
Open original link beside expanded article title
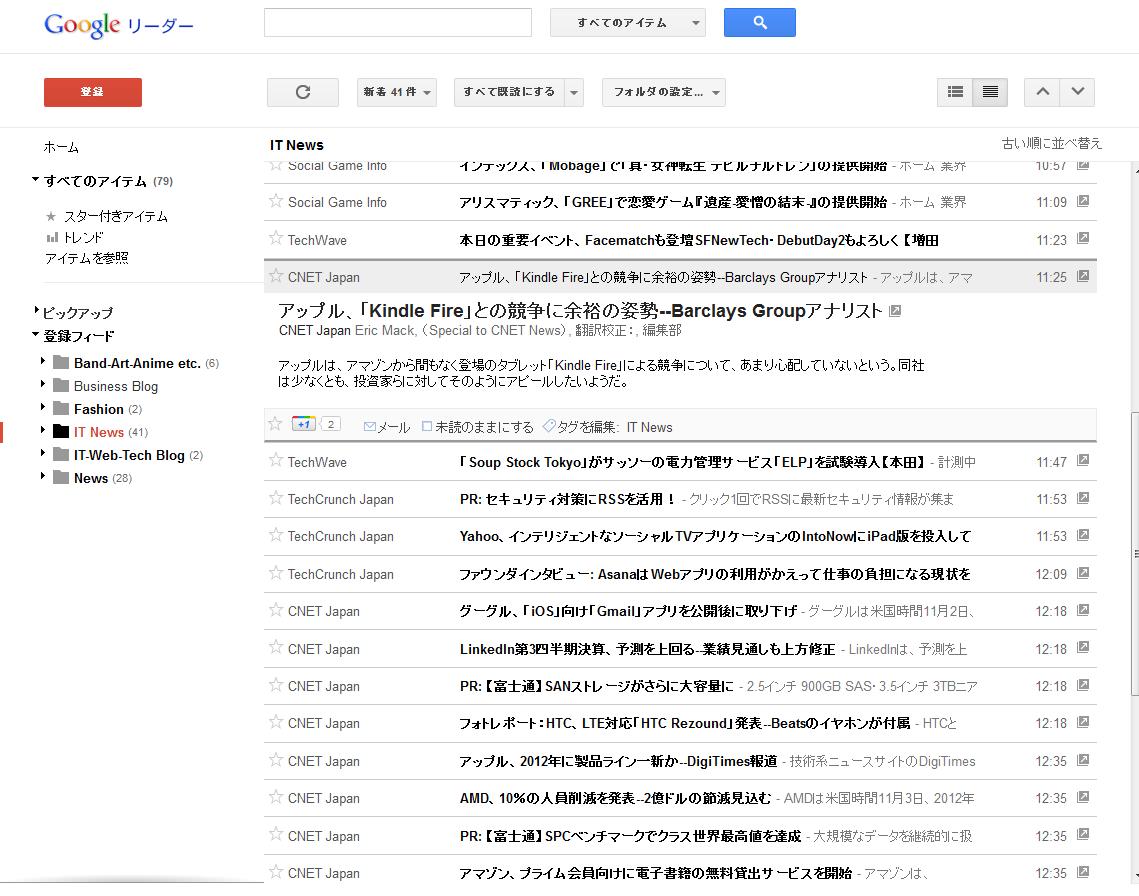point(895,311)
